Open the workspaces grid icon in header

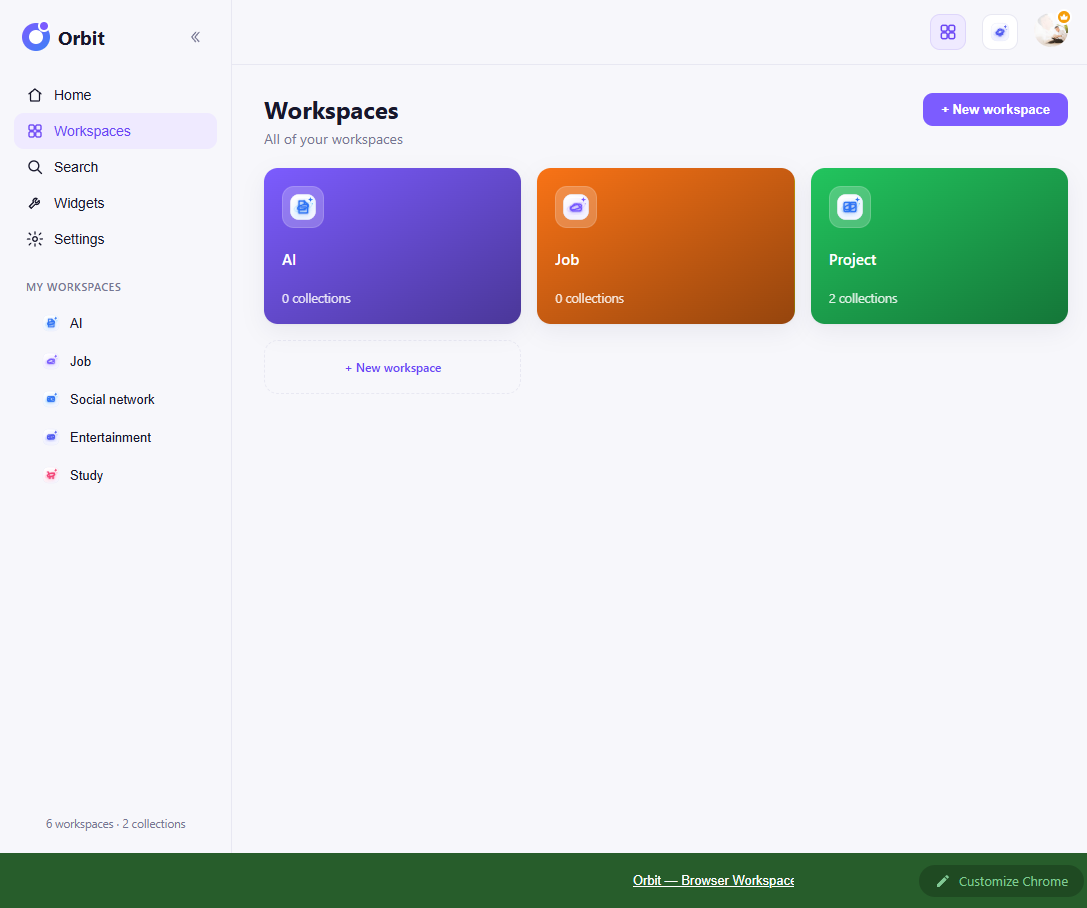(x=947, y=32)
